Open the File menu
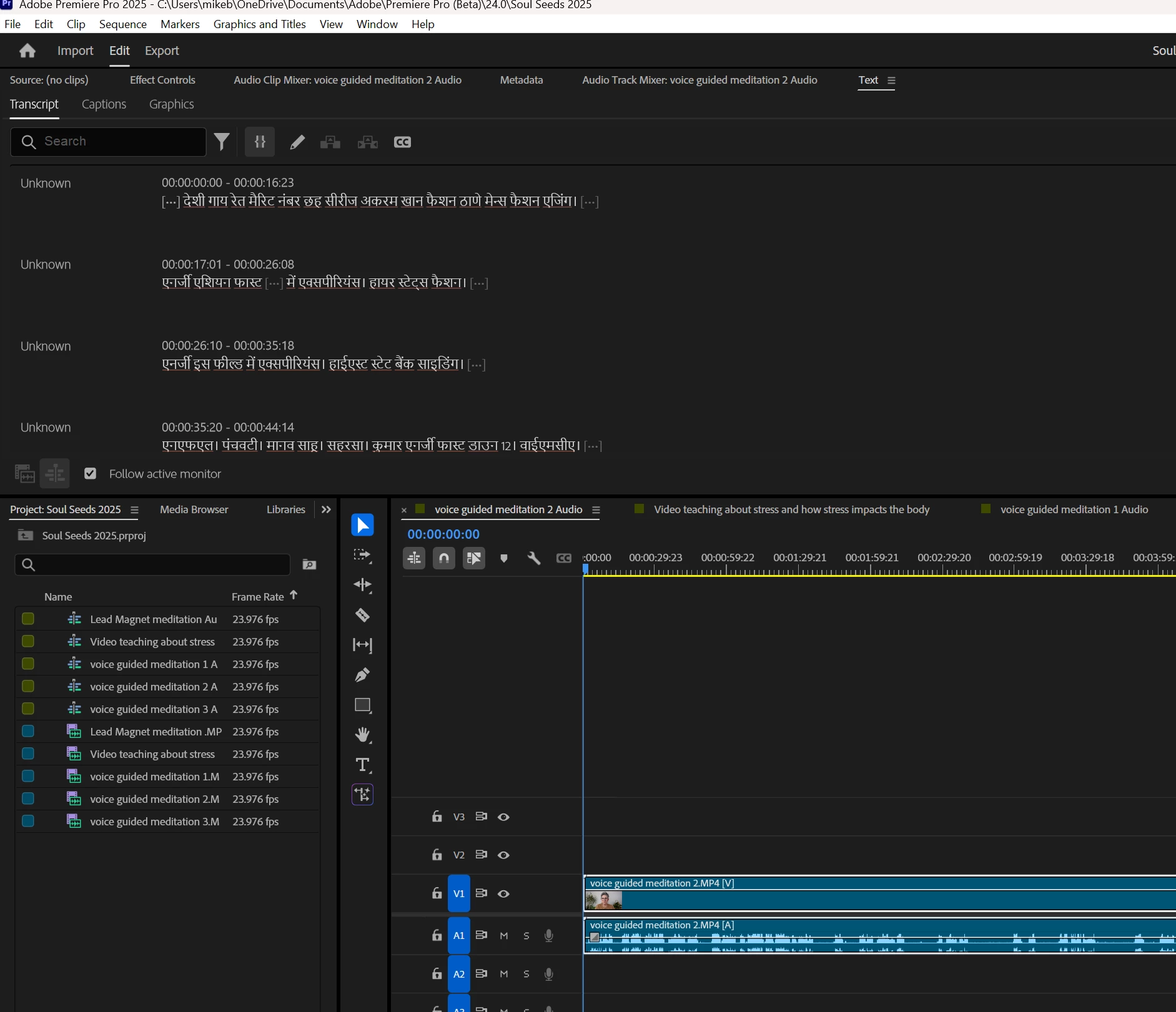1176x1012 pixels. pos(12,24)
